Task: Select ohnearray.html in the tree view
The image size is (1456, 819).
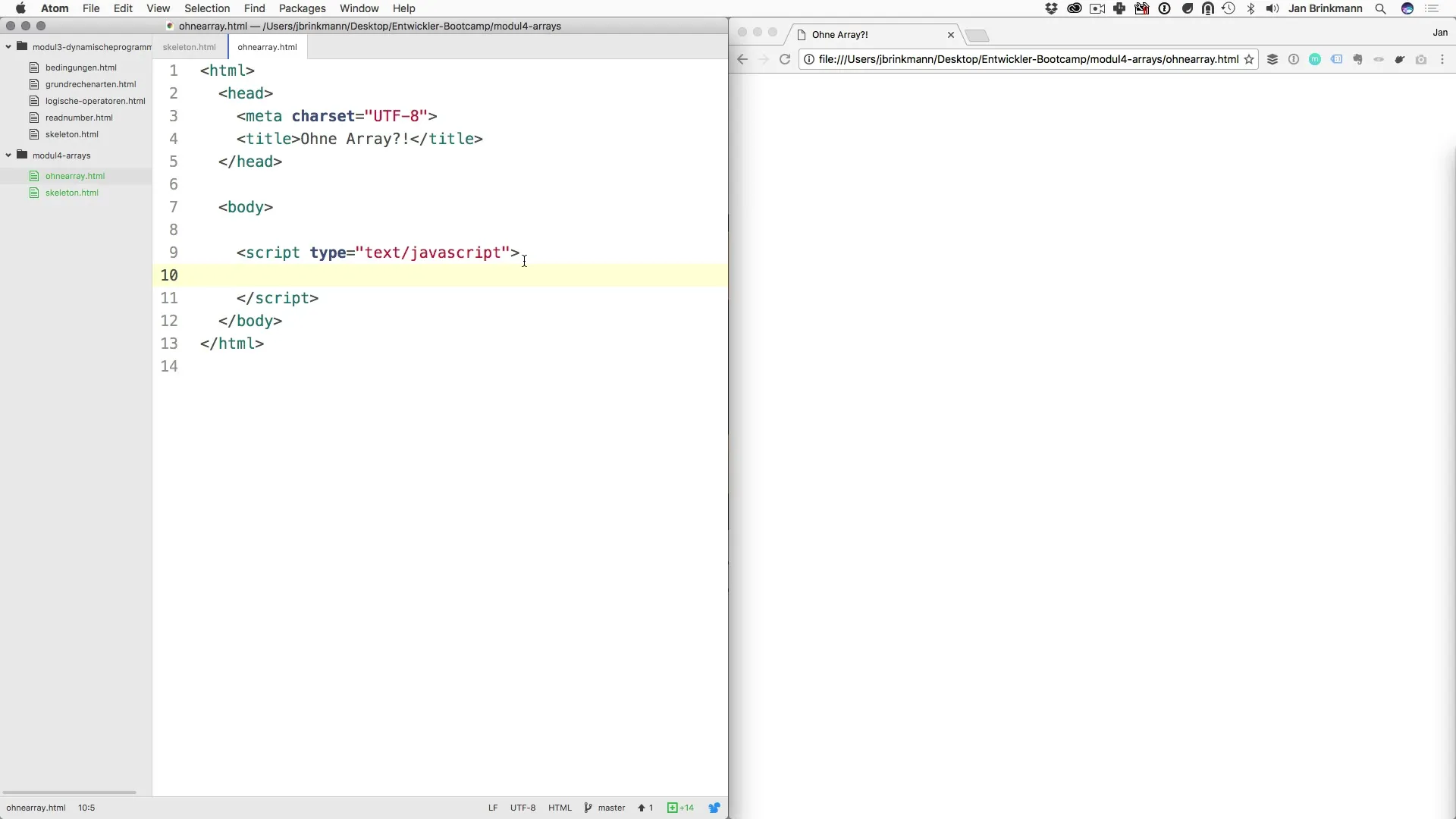Action: (75, 176)
